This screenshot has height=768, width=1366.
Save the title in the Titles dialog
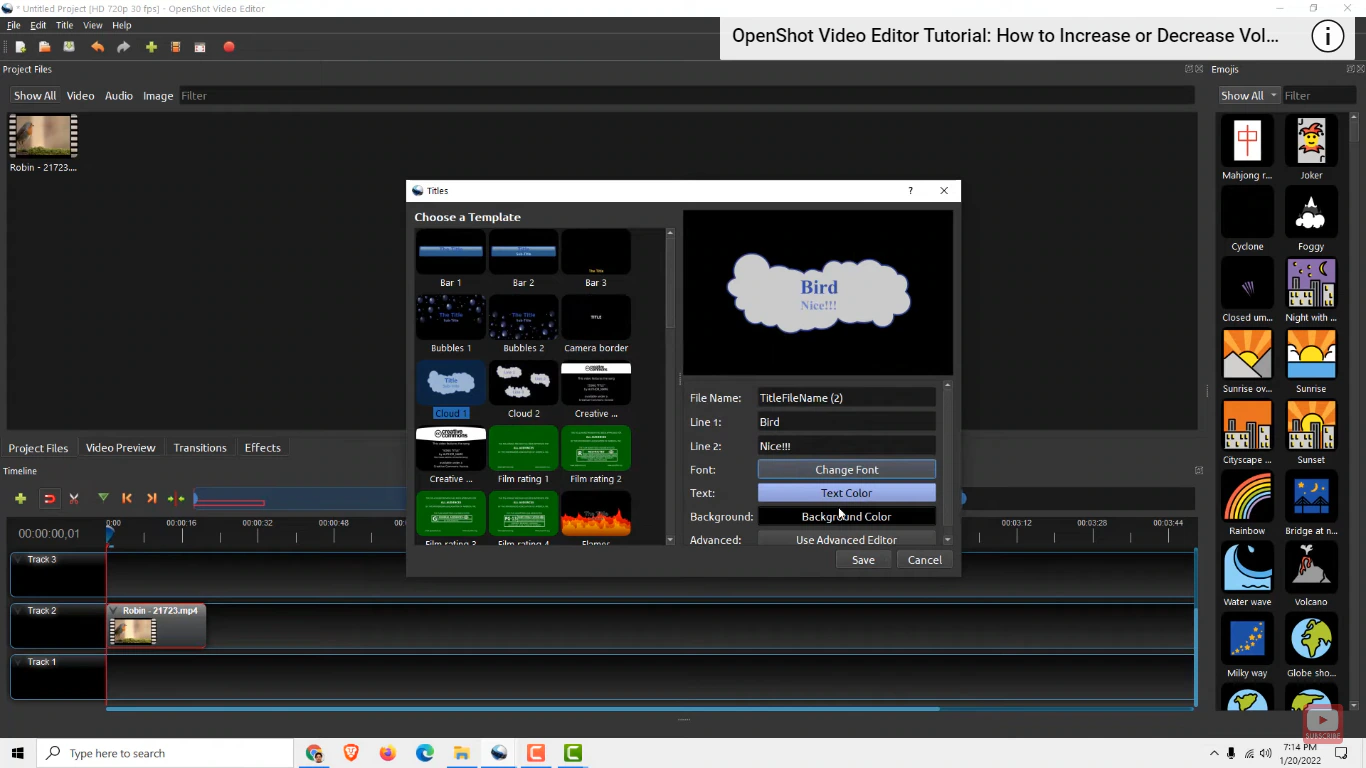(863, 560)
